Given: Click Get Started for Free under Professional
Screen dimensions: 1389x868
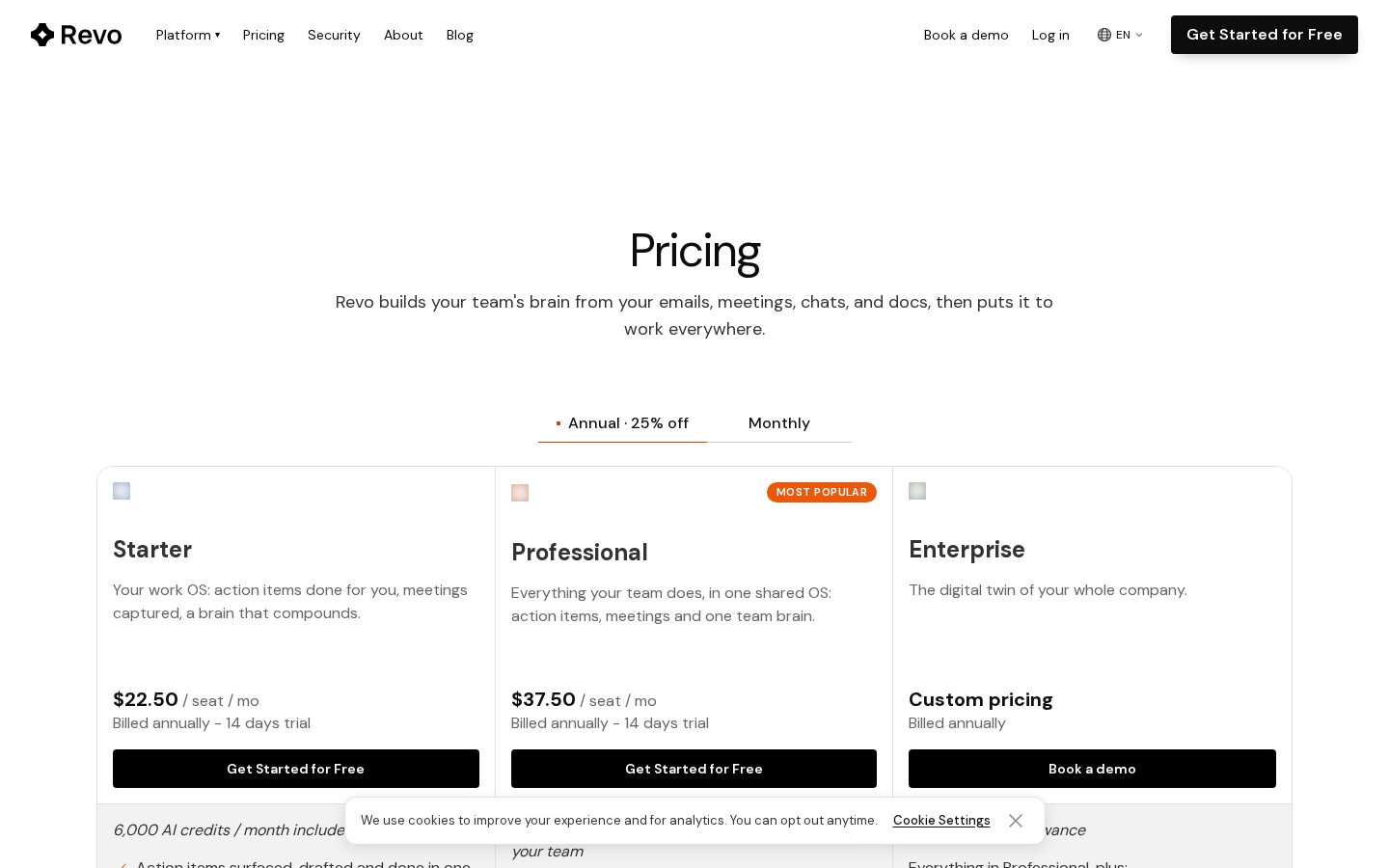Looking at the screenshot, I should click(694, 769).
